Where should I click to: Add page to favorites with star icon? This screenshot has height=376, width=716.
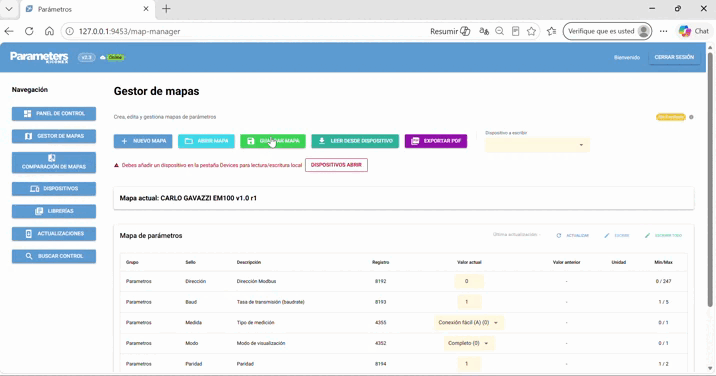[531, 31]
